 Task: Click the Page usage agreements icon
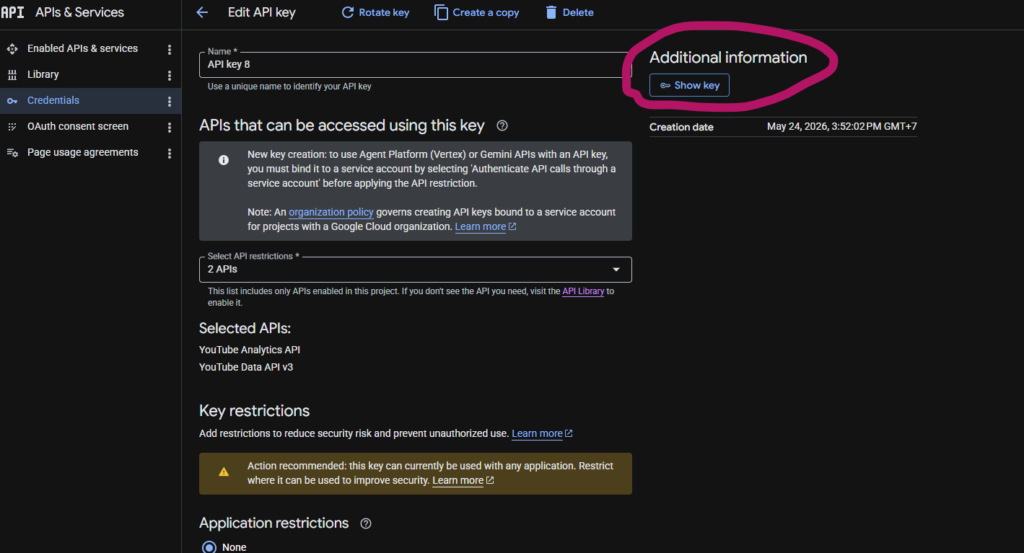click(x=12, y=153)
